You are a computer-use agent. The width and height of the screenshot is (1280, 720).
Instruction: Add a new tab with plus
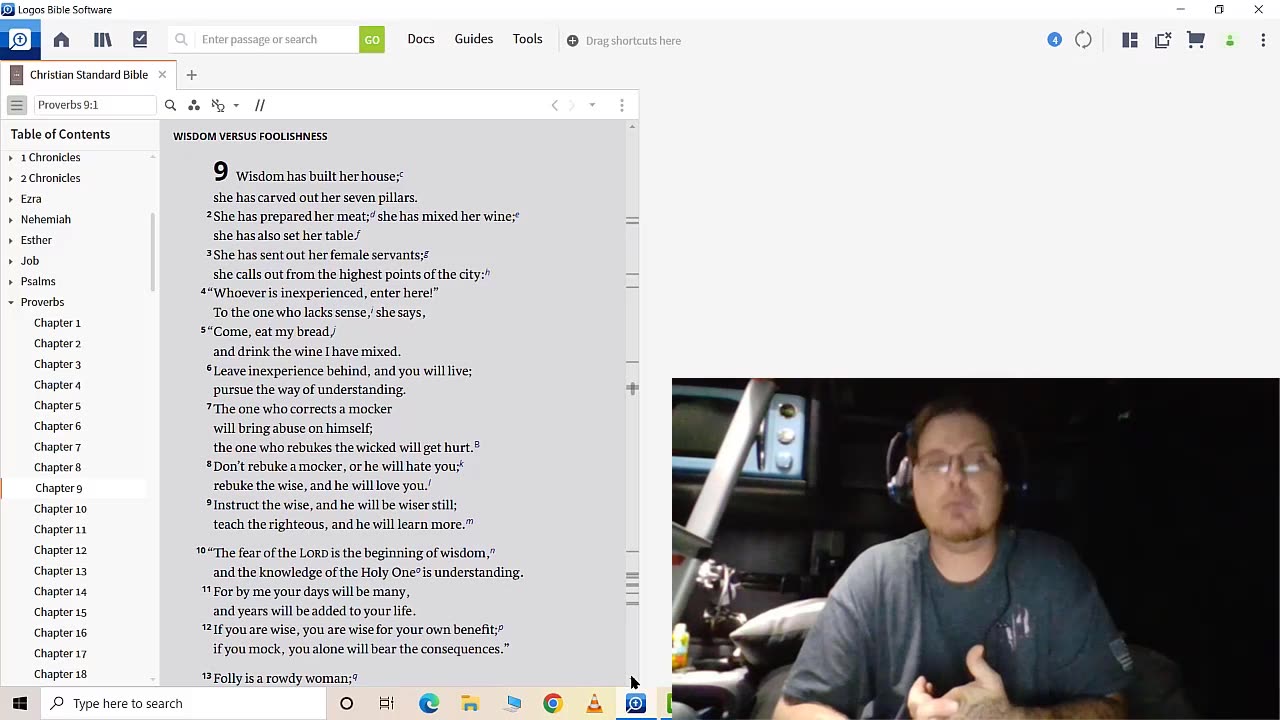point(191,75)
